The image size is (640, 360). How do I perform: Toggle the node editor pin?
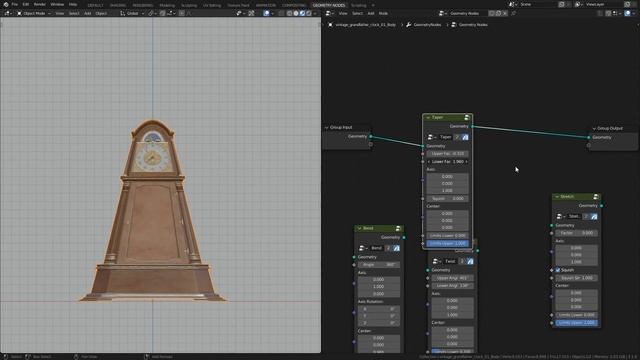tap(513, 13)
